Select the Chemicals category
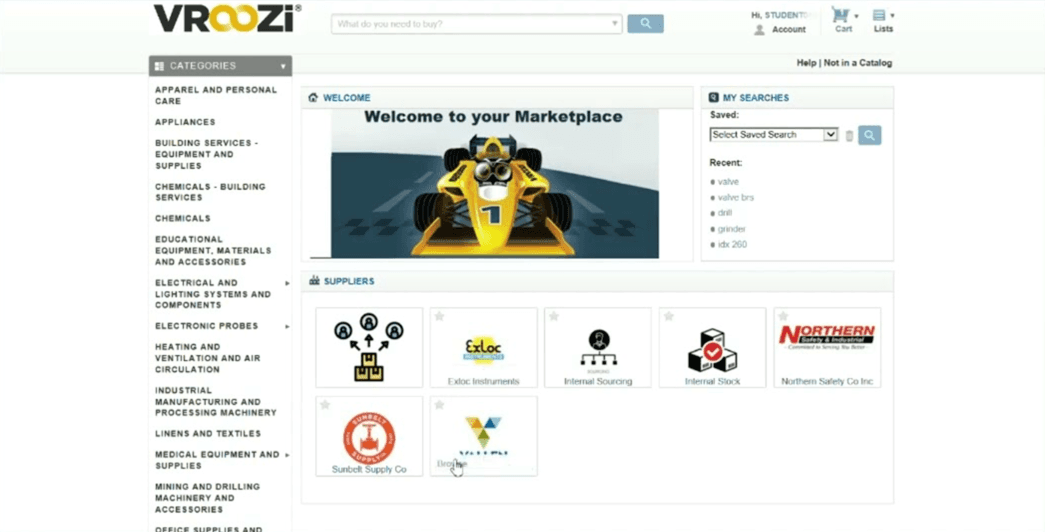 point(183,218)
